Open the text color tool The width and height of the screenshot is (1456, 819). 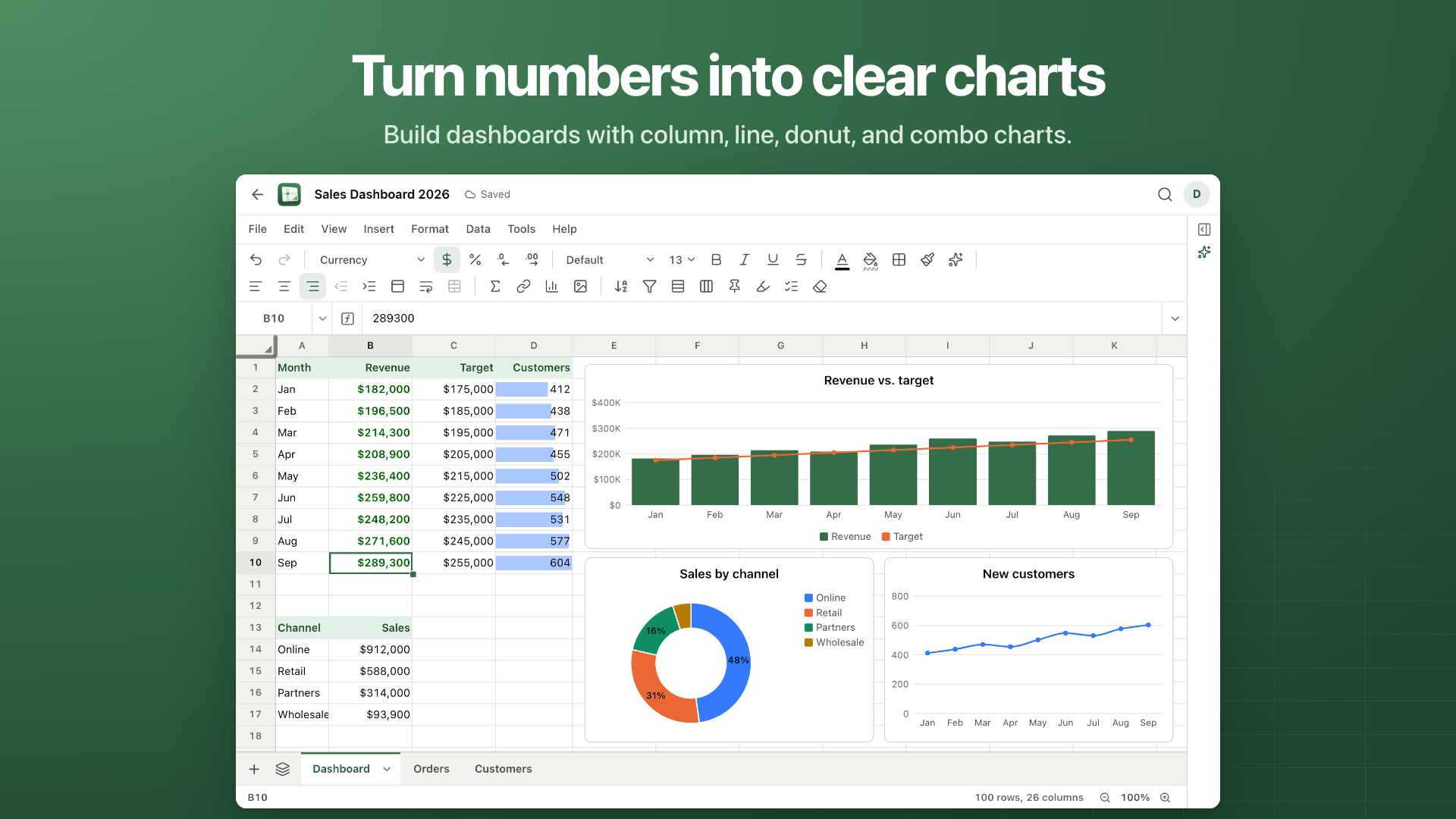tap(842, 260)
